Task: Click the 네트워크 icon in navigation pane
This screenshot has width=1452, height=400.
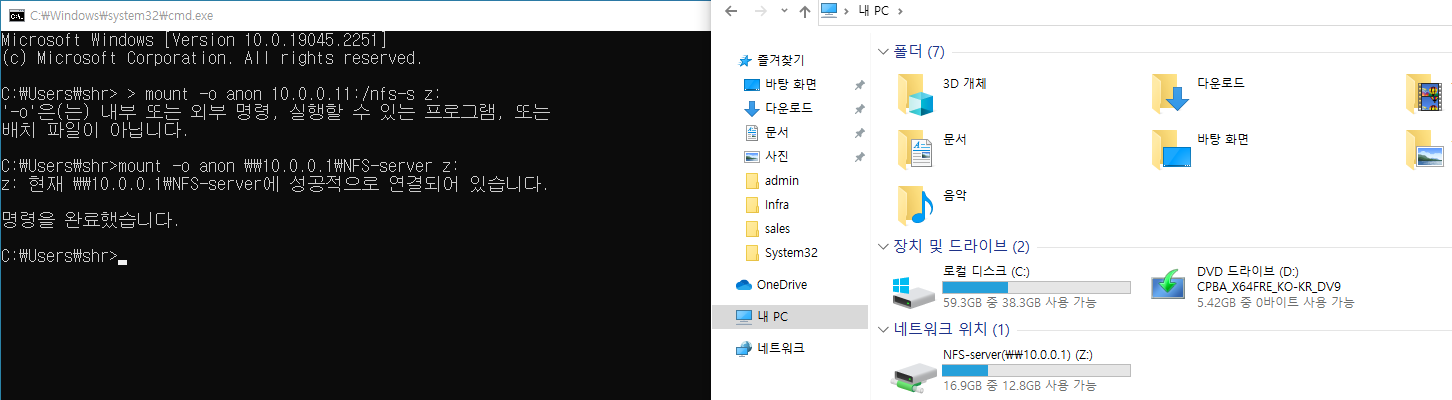Action: pyautogui.click(x=743, y=349)
